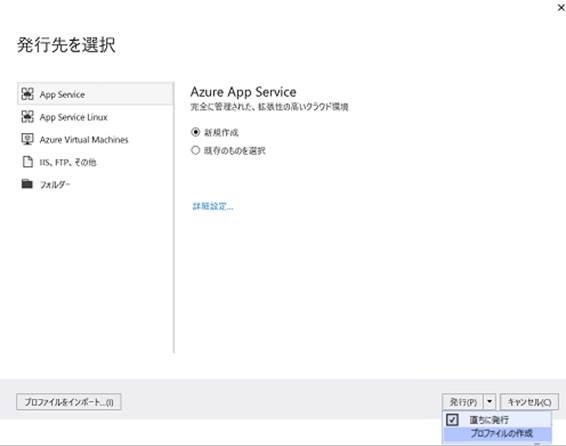
Task: Click the Azure App Service heading text
Action: 243,92
